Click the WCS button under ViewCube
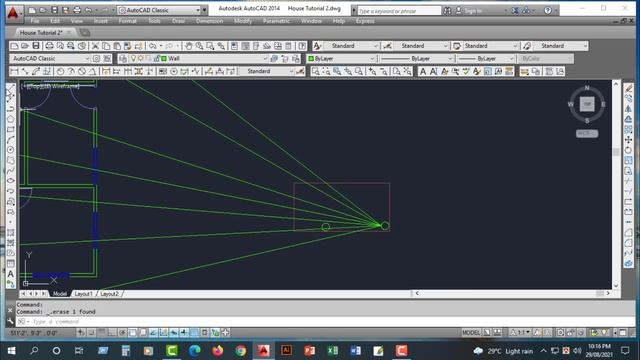640x360 pixels. click(587, 133)
